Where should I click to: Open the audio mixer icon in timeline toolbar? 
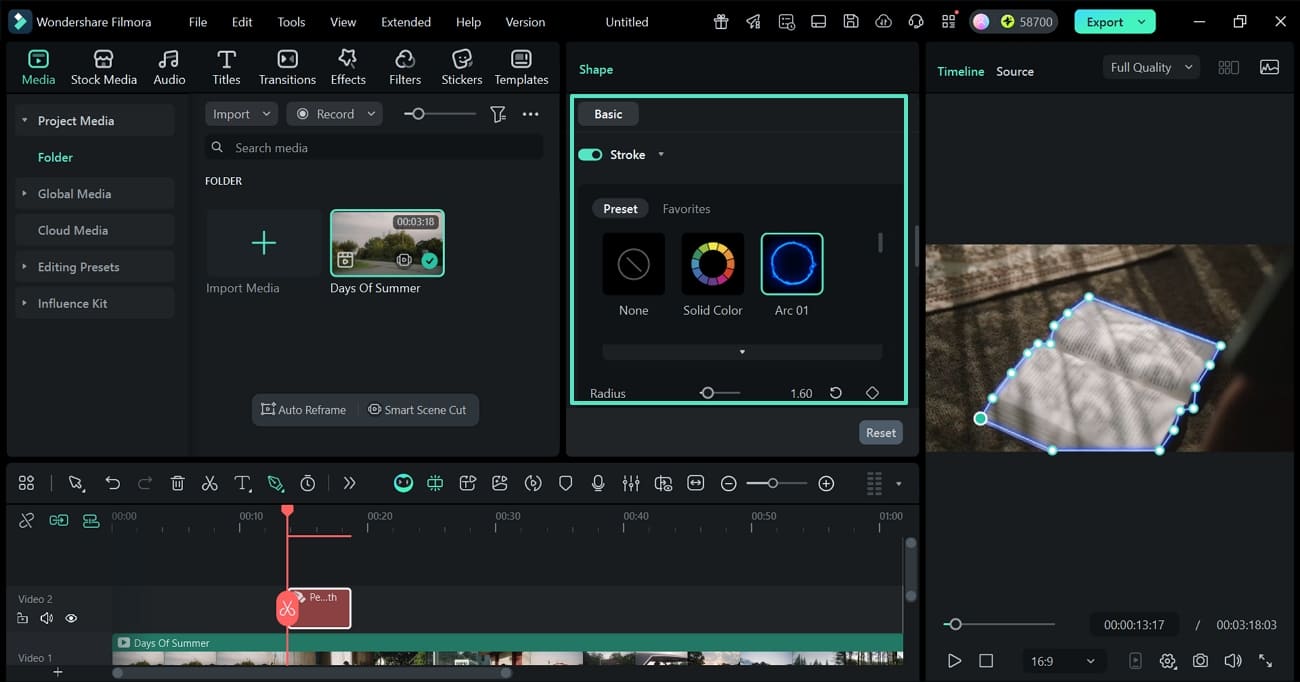(x=630, y=483)
